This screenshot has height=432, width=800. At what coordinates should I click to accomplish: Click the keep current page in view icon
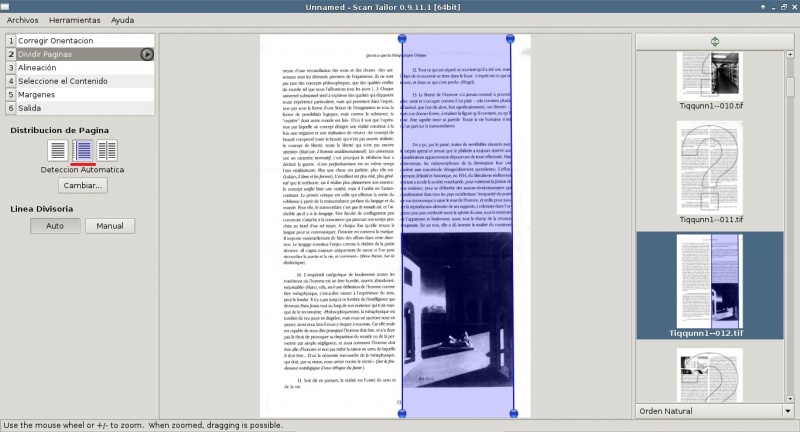(x=715, y=41)
